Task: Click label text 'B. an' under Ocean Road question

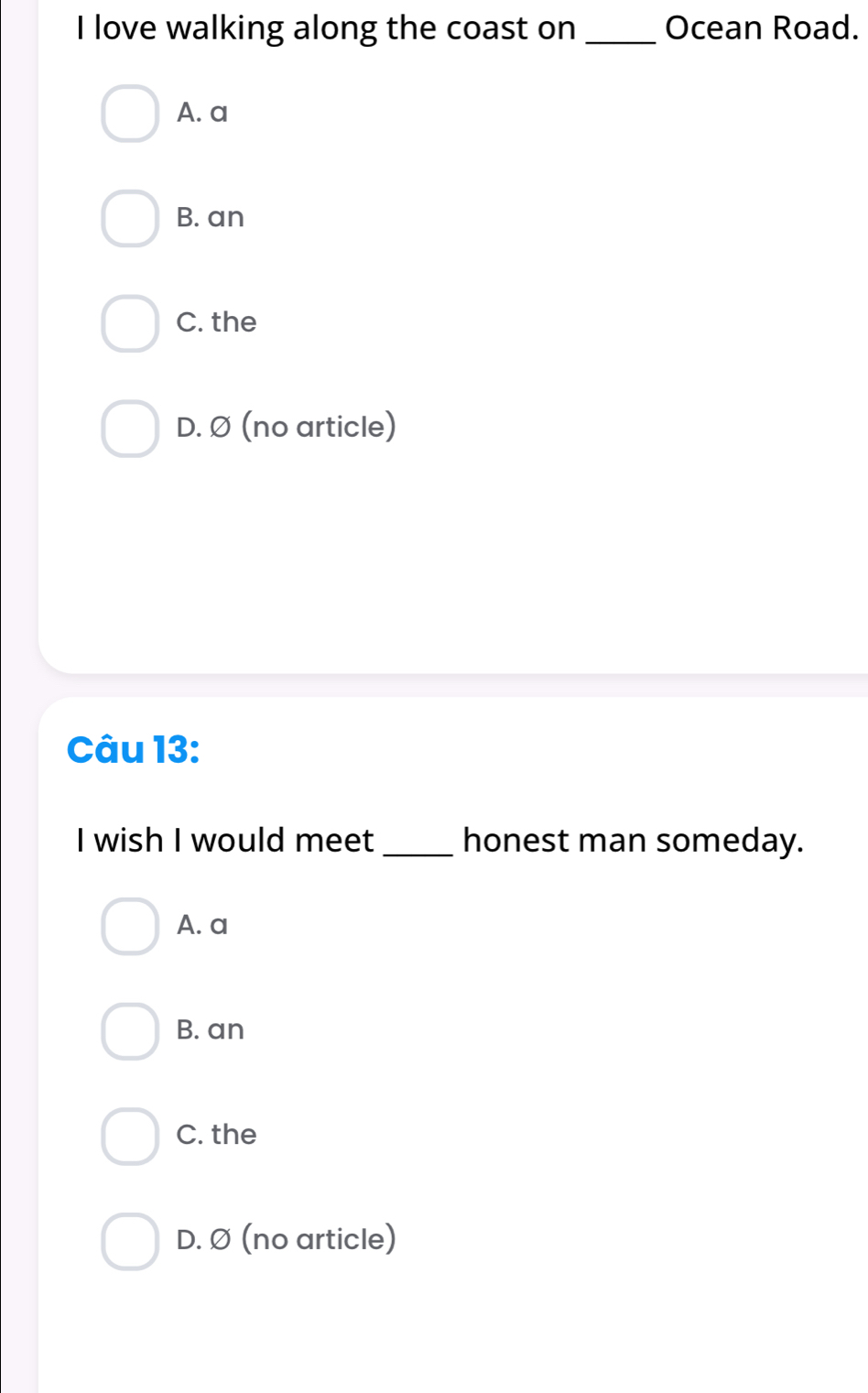Action: coord(211,217)
